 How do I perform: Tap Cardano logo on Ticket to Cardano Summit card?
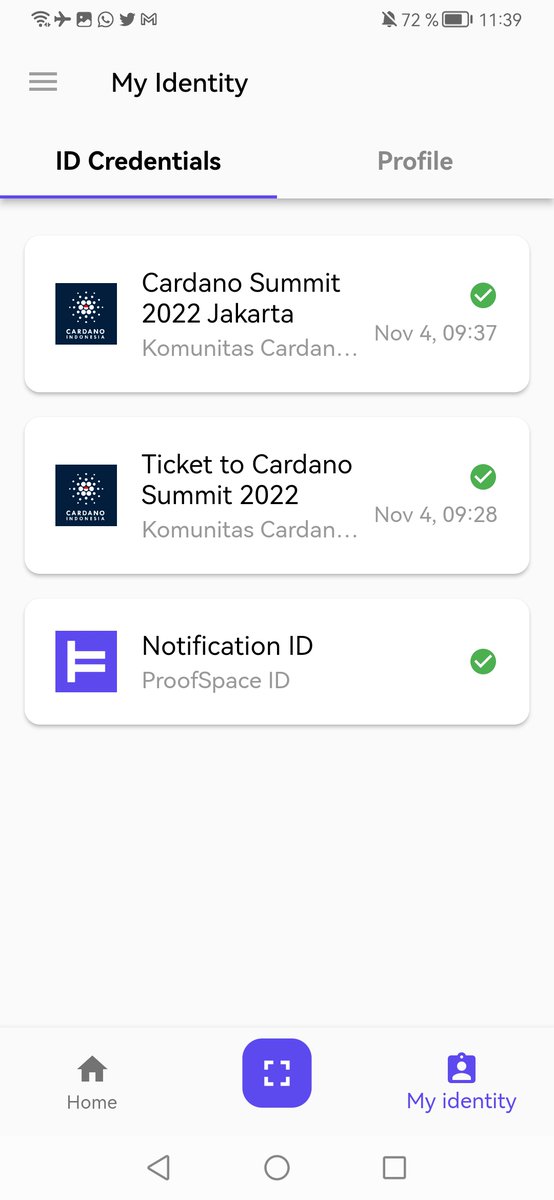point(86,495)
